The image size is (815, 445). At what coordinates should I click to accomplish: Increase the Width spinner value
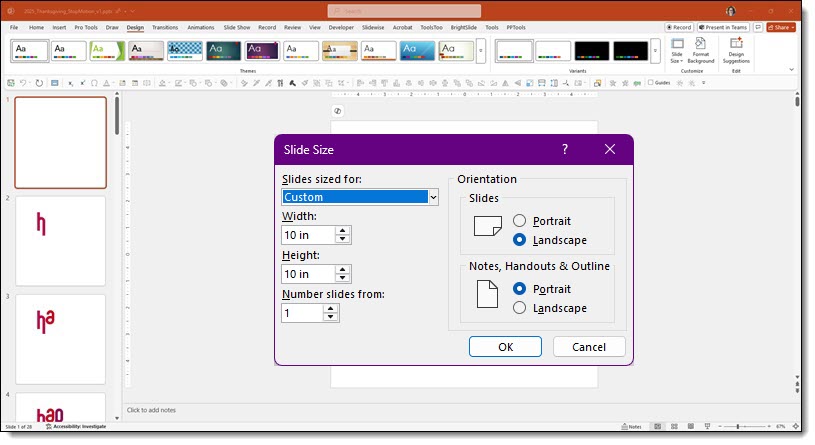(x=344, y=230)
